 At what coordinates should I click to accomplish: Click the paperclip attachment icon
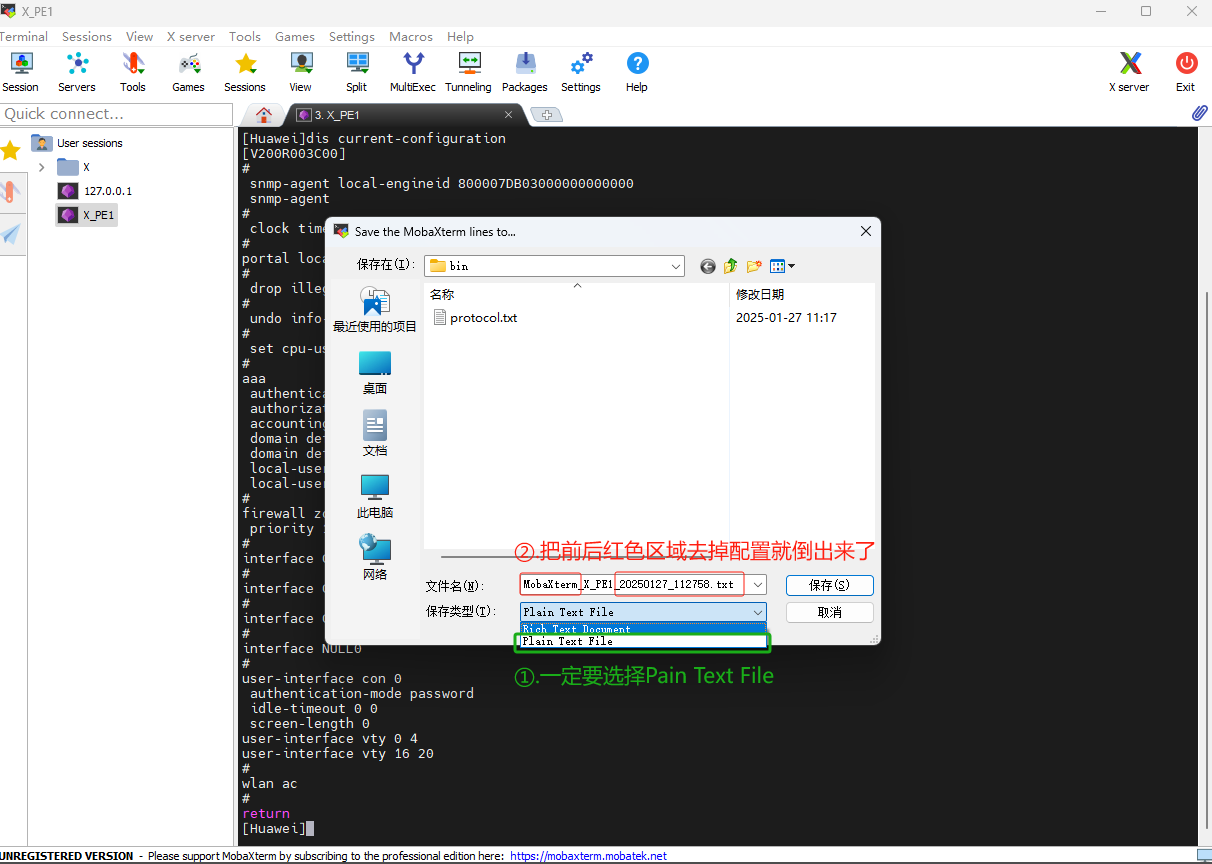(1200, 114)
